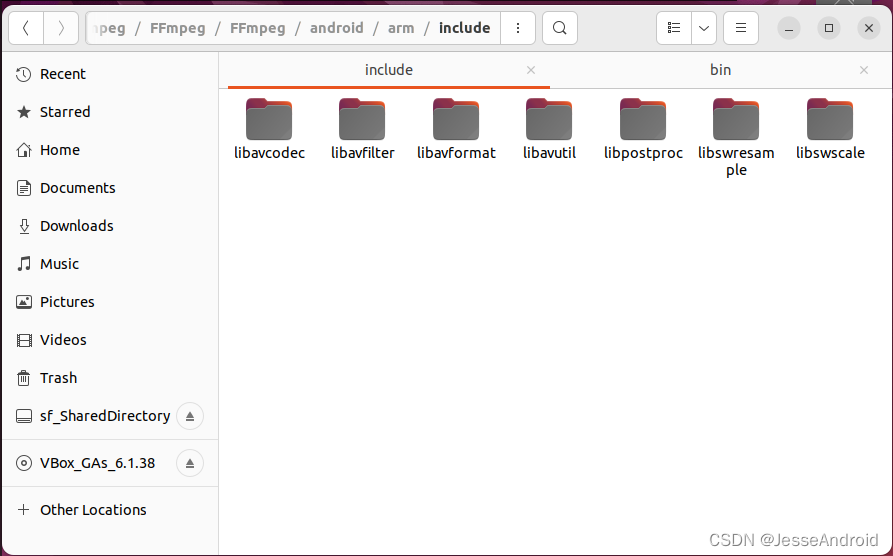
Task: Open Starred in the sidebar
Action: [110, 112]
